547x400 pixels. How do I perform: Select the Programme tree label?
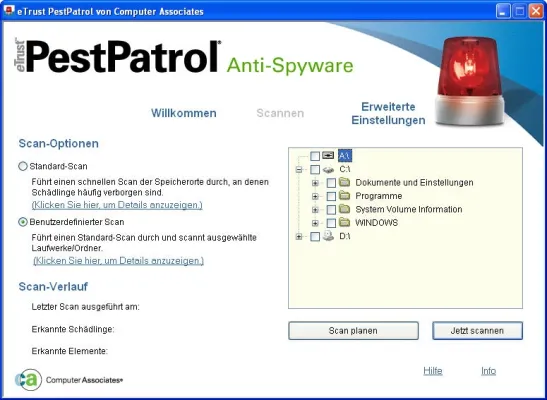tap(379, 196)
